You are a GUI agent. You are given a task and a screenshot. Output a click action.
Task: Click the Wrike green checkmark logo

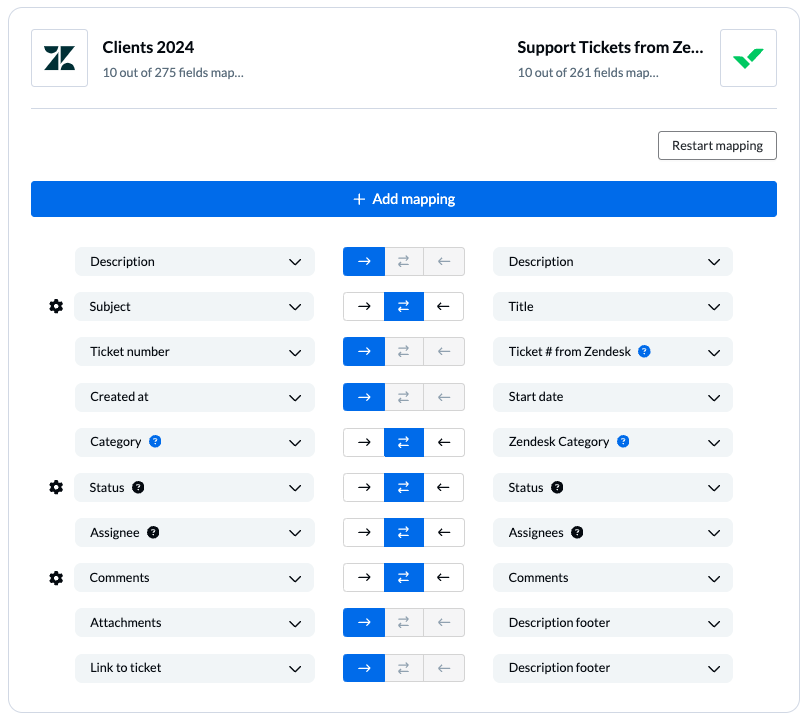point(748,58)
